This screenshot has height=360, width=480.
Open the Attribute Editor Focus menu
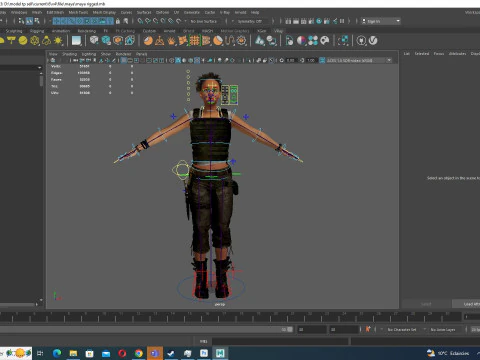pyautogui.click(x=439, y=53)
